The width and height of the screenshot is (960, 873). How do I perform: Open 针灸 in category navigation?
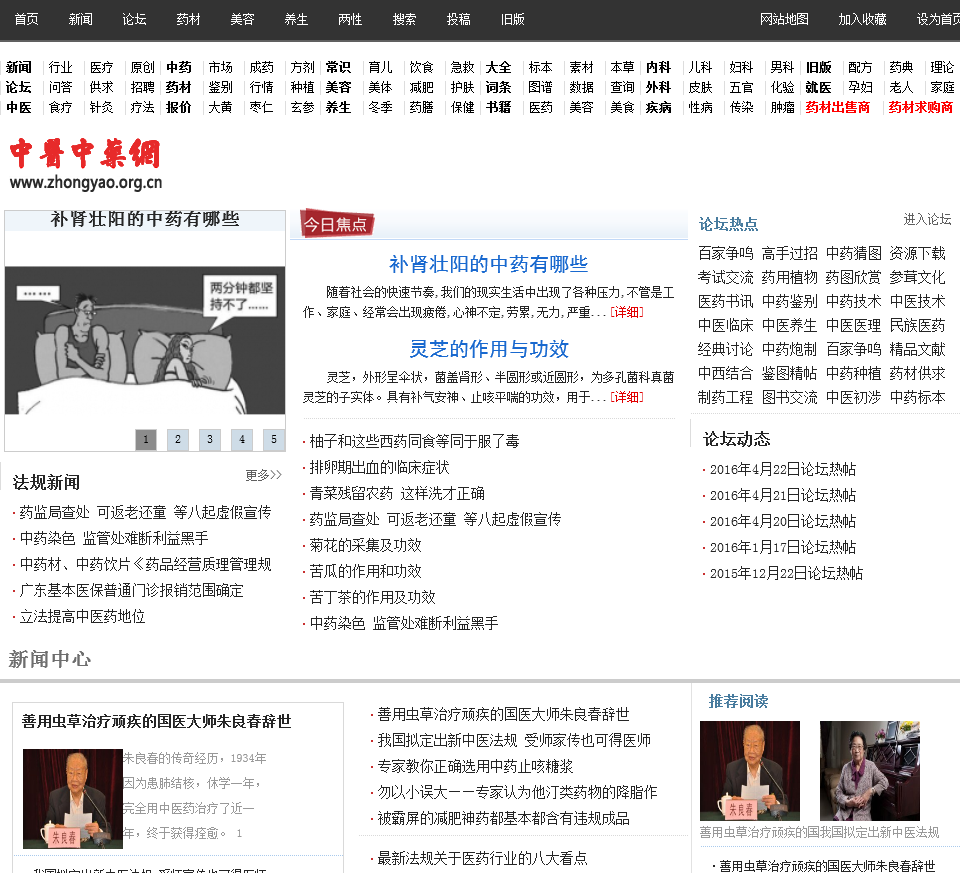(x=101, y=107)
